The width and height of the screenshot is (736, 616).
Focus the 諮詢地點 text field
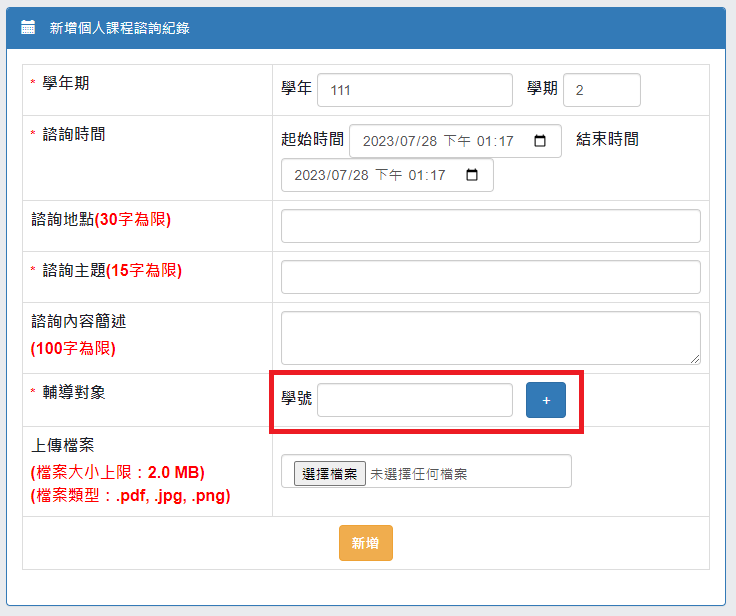click(x=491, y=226)
